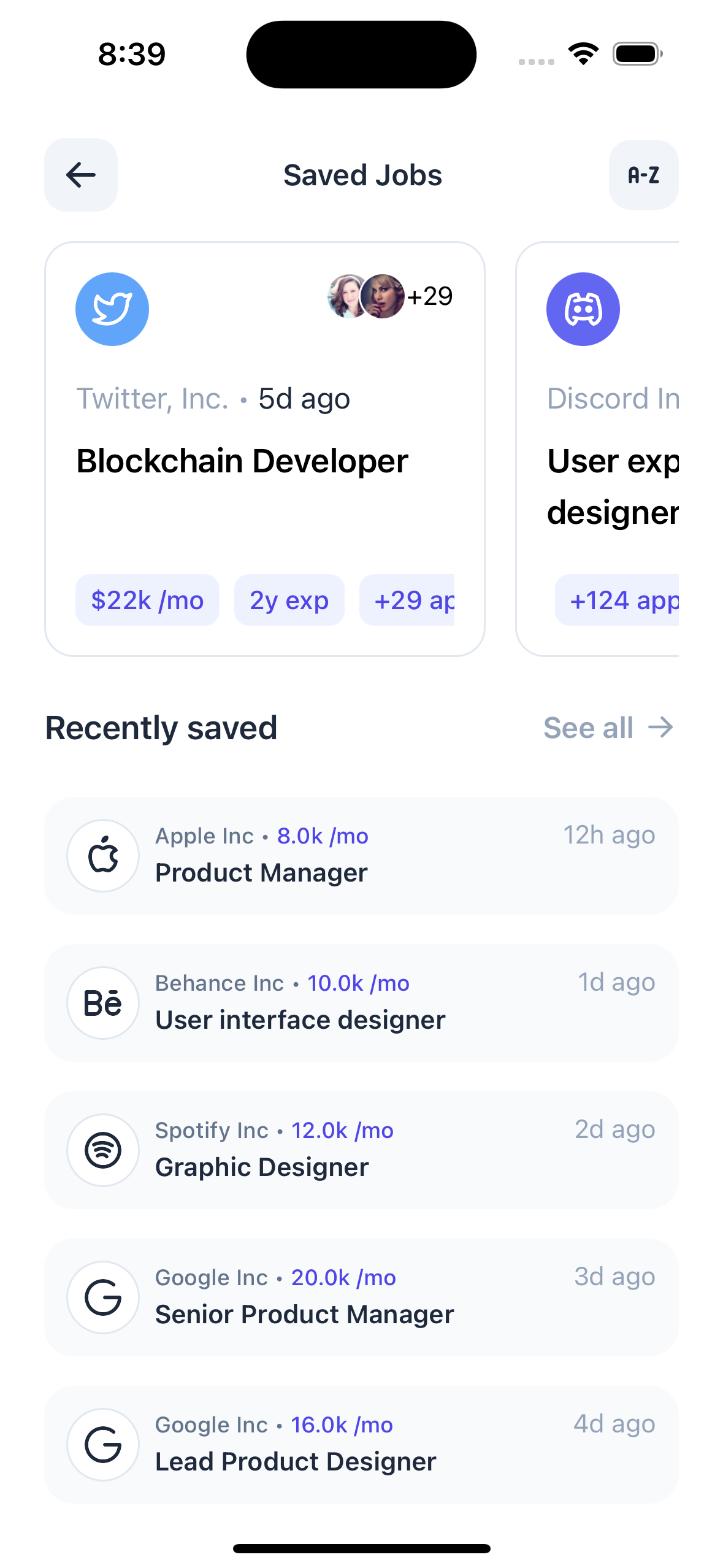Toggle A-Z sort order
723x1568 pixels.
pos(643,175)
